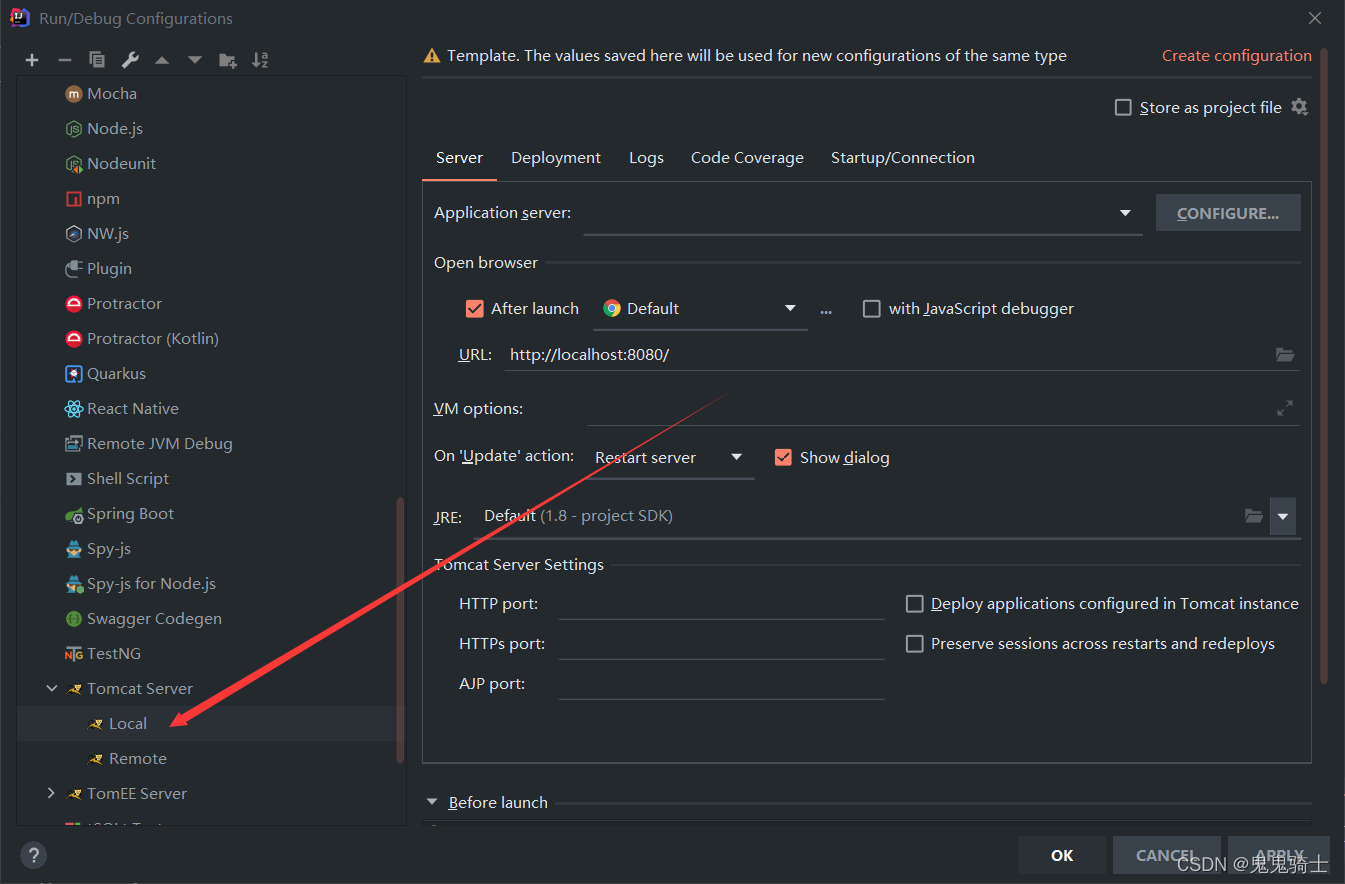The height and width of the screenshot is (884, 1345).
Task: Switch to the Code Coverage tab
Action: (x=747, y=158)
